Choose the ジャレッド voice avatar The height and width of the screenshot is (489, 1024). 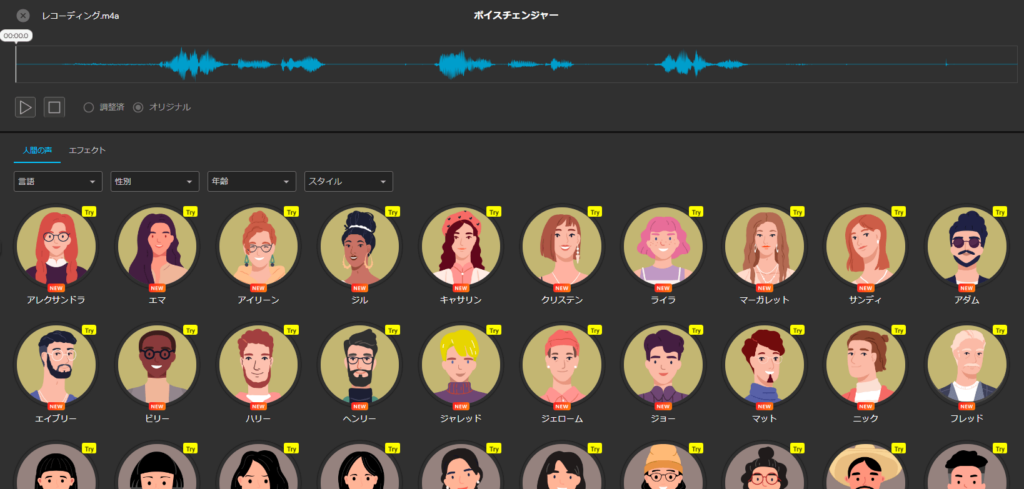[x=460, y=366]
